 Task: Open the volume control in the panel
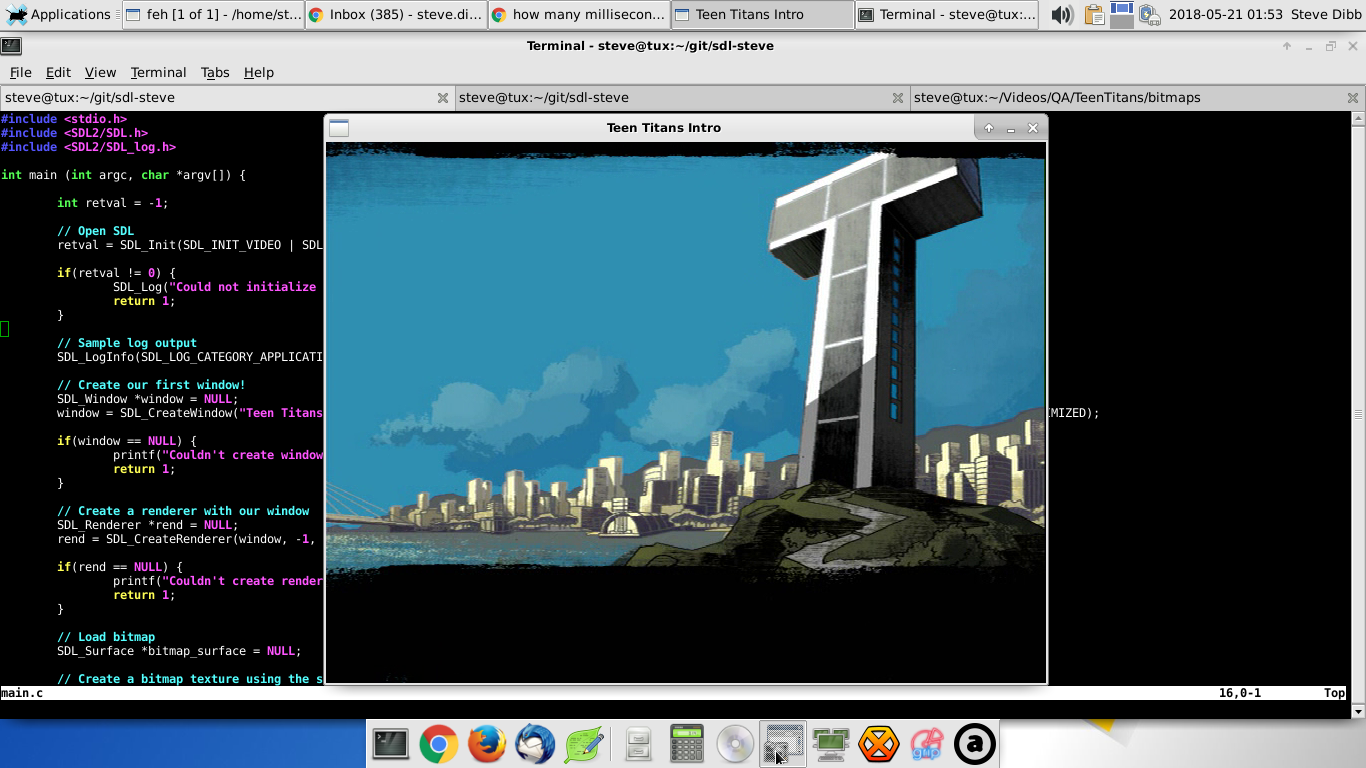pyautogui.click(x=1062, y=14)
